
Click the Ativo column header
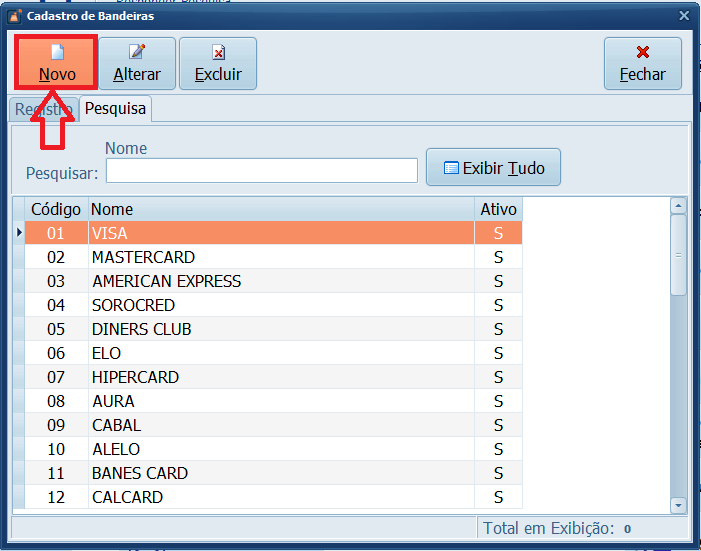pyautogui.click(x=498, y=209)
